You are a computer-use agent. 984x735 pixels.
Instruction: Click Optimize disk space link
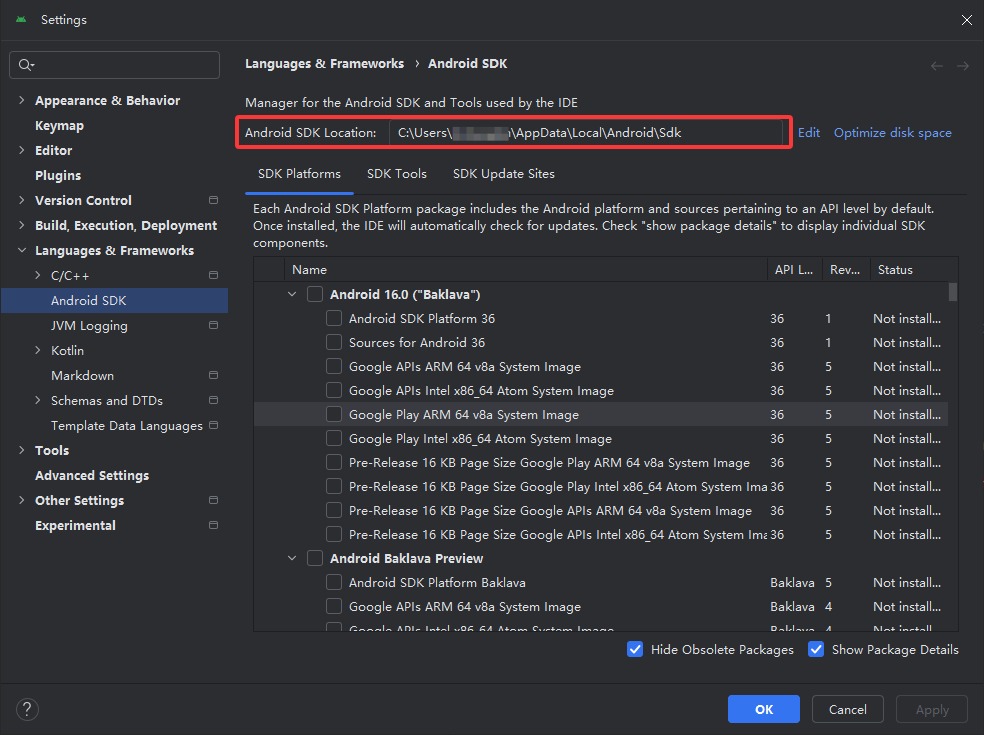coord(892,132)
